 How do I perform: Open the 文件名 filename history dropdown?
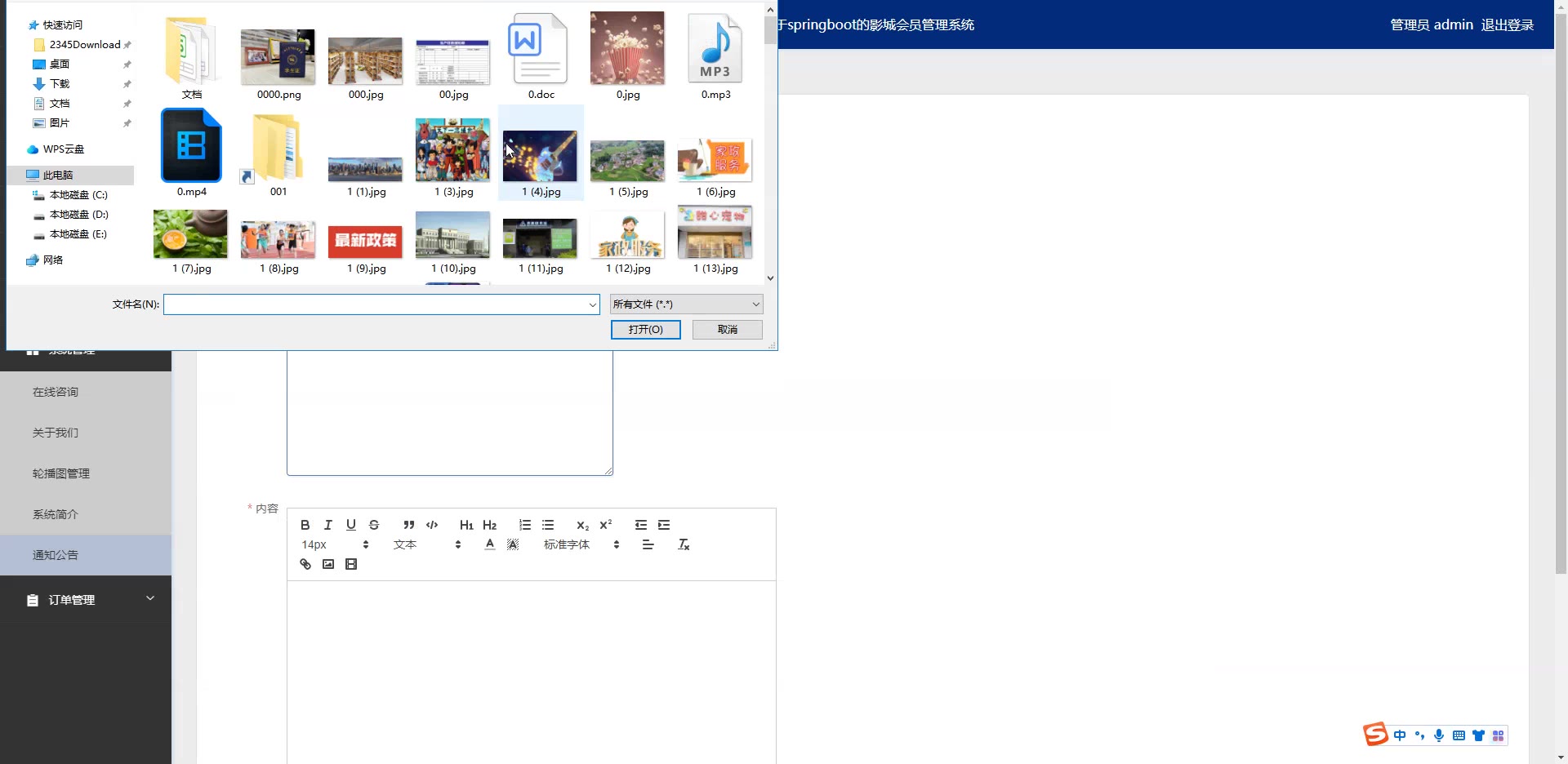[x=593, y=304]
